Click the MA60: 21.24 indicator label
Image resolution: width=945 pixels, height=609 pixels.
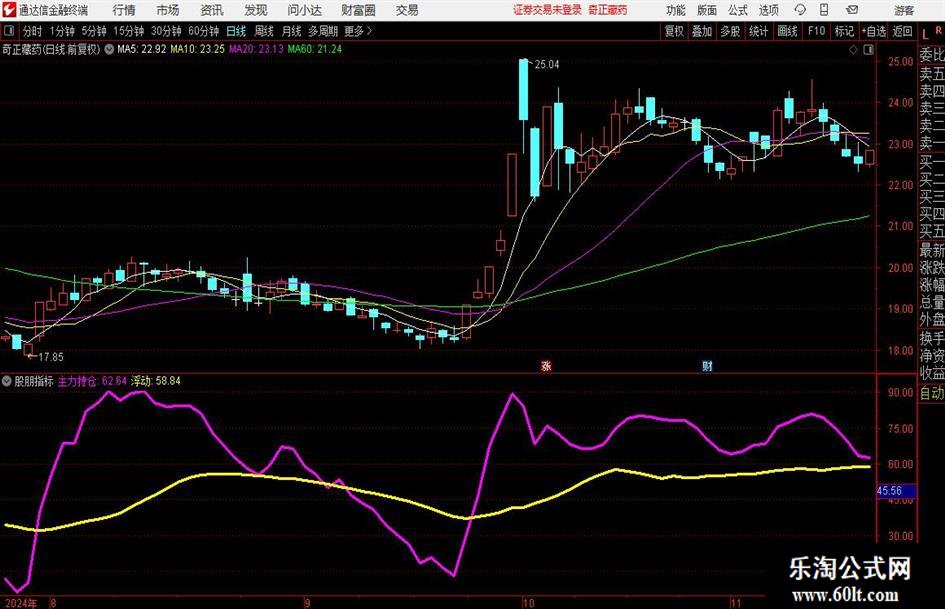click(315, 49)
